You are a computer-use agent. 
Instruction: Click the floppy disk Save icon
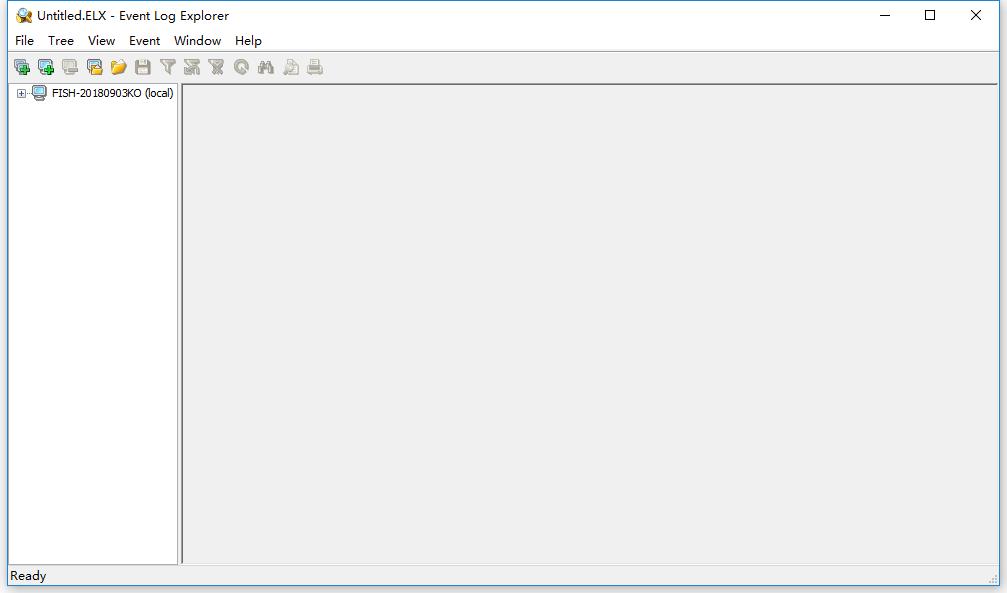[x=143, y=67]
